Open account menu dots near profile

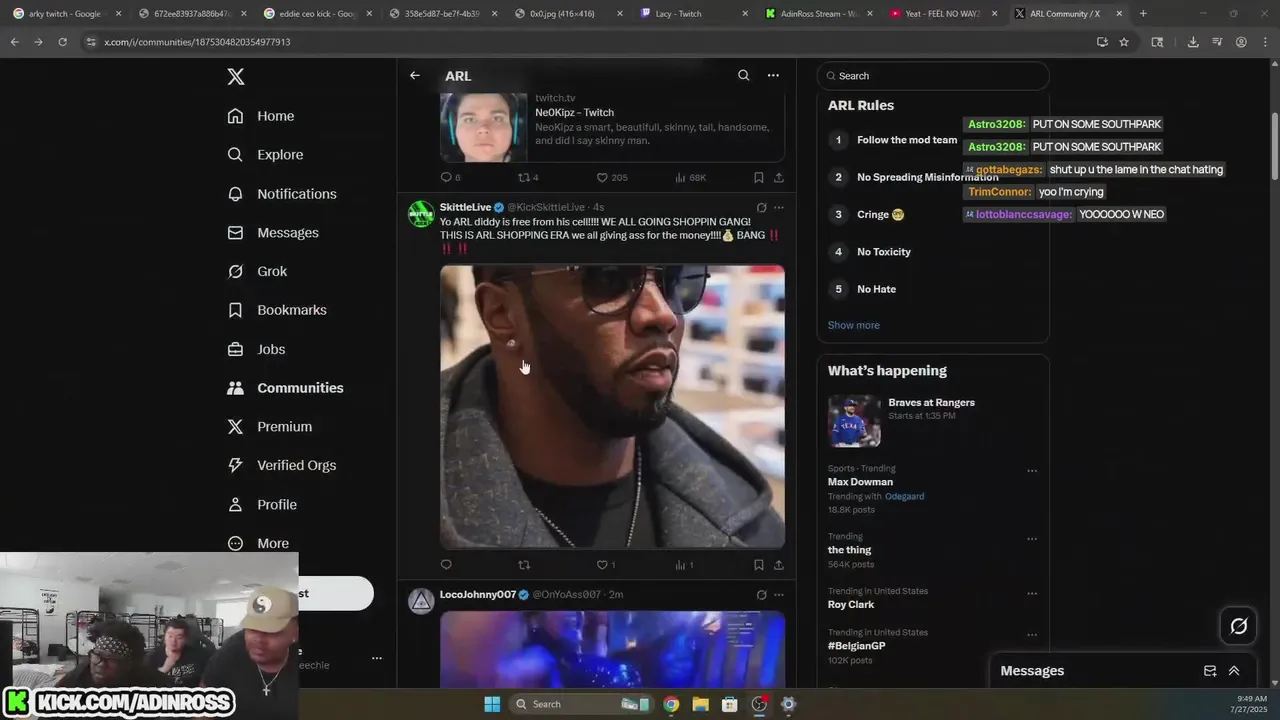(377, 658)
